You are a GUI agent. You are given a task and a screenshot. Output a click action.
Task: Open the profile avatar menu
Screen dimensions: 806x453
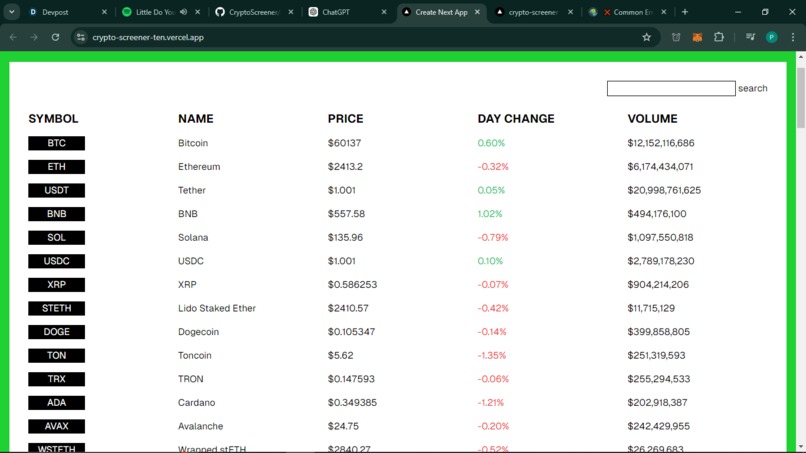pyautogui.click(x=772, y=37)
